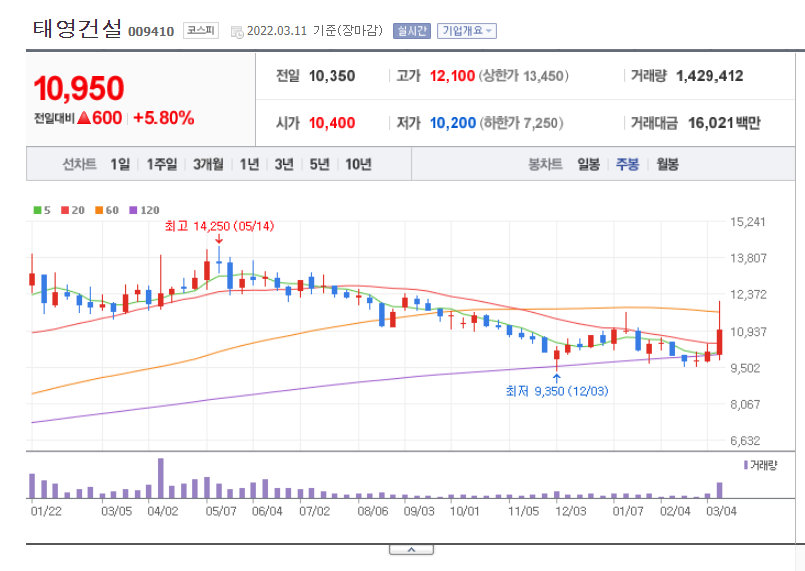805x571 pixels.
Task: Click the 저가 value 10,200
Action: (453, 123)
